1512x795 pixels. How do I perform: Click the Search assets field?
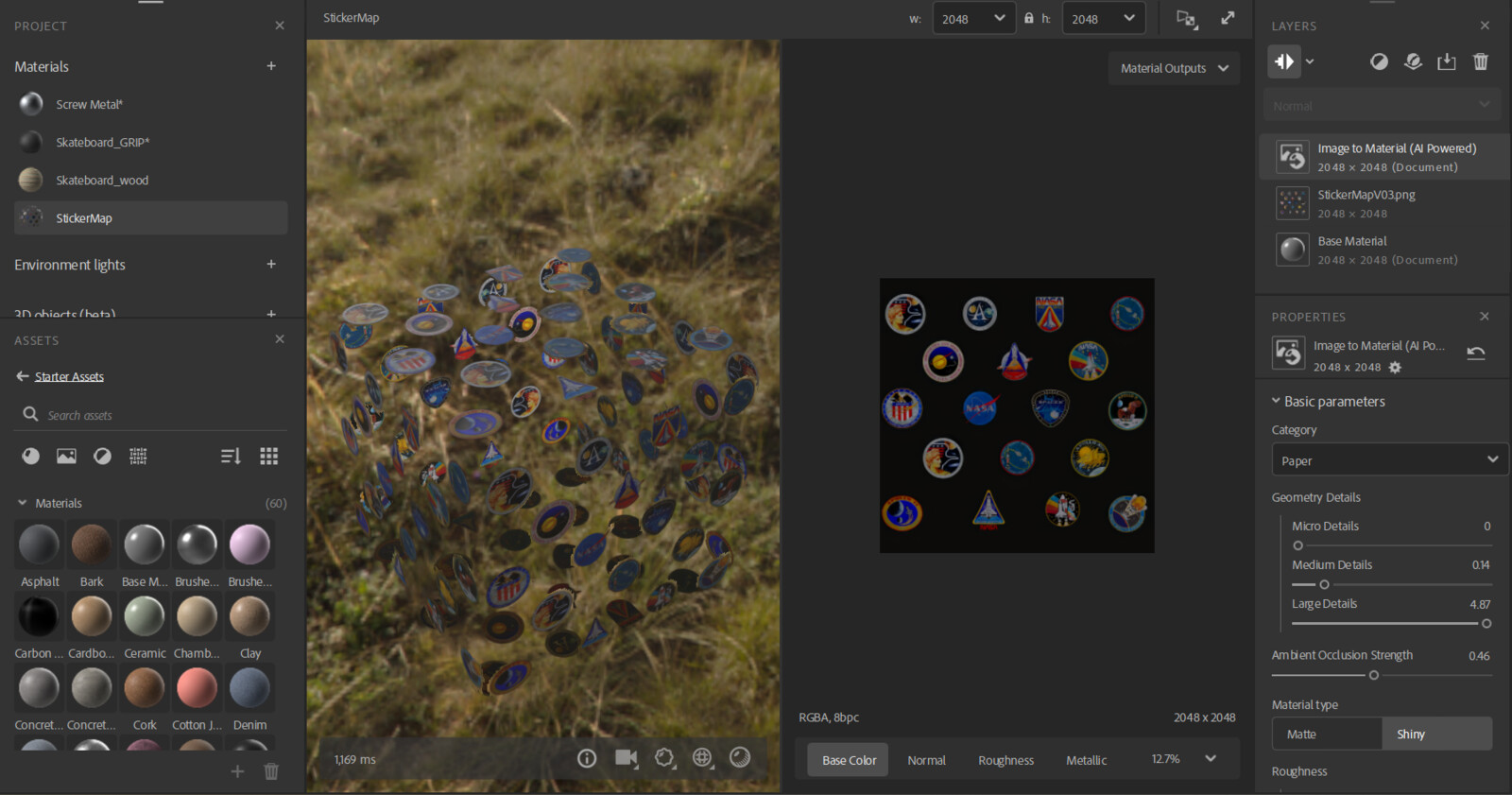[151, 415]
